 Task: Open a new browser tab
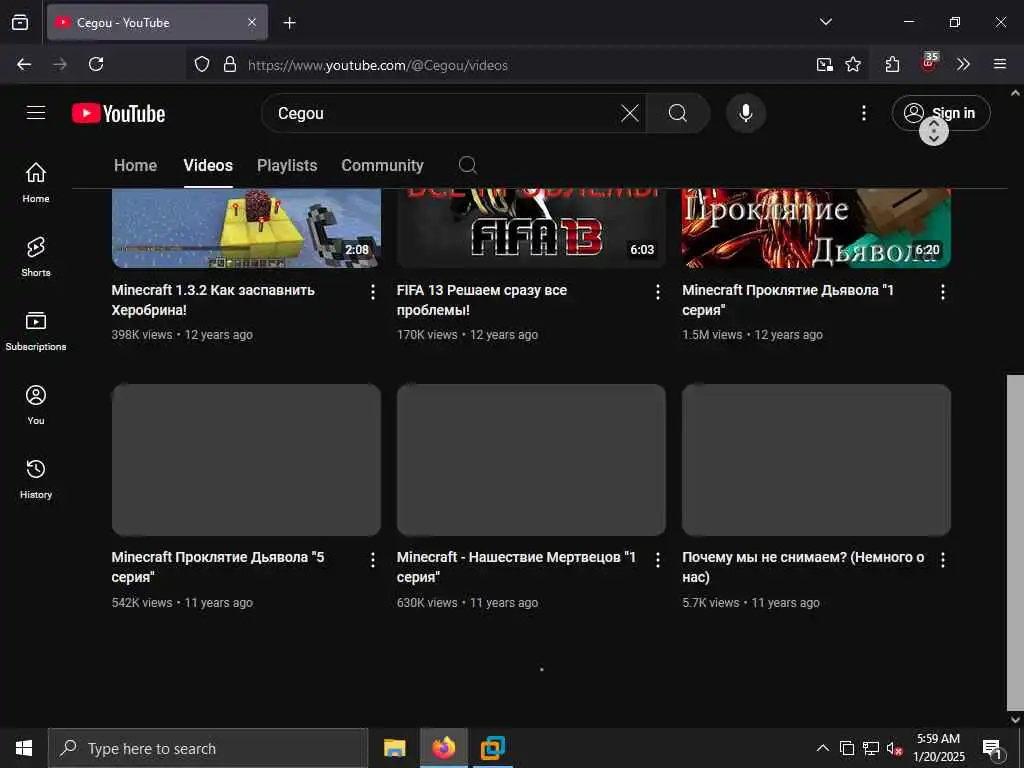coord(289,23)
